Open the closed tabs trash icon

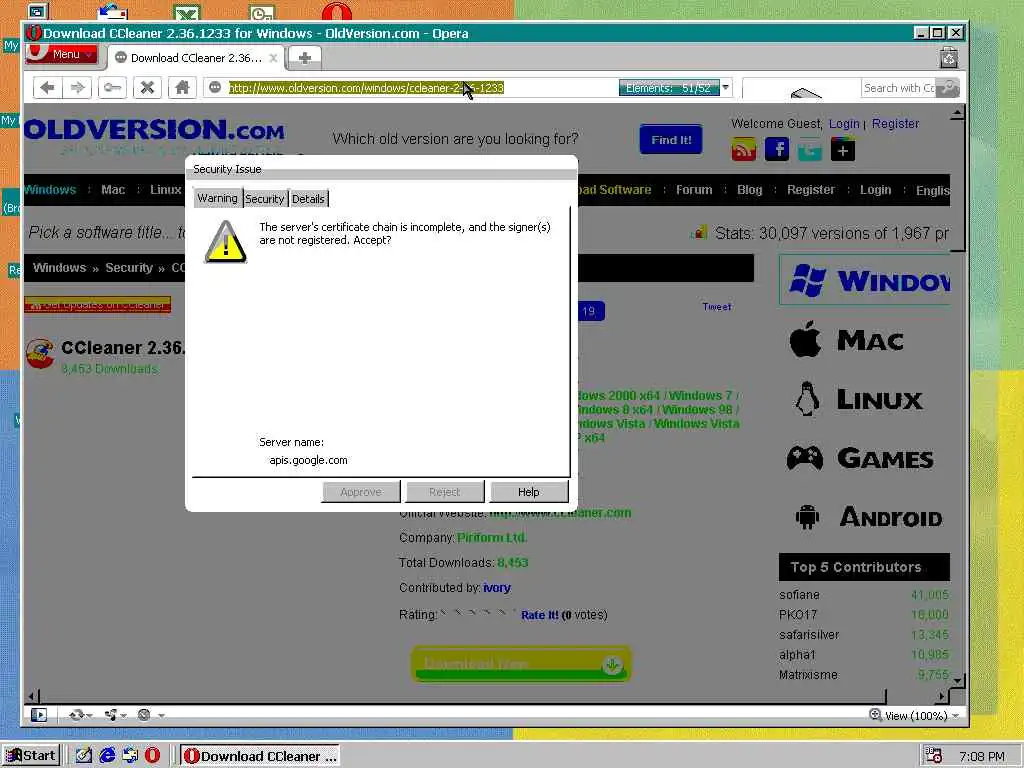949,58
